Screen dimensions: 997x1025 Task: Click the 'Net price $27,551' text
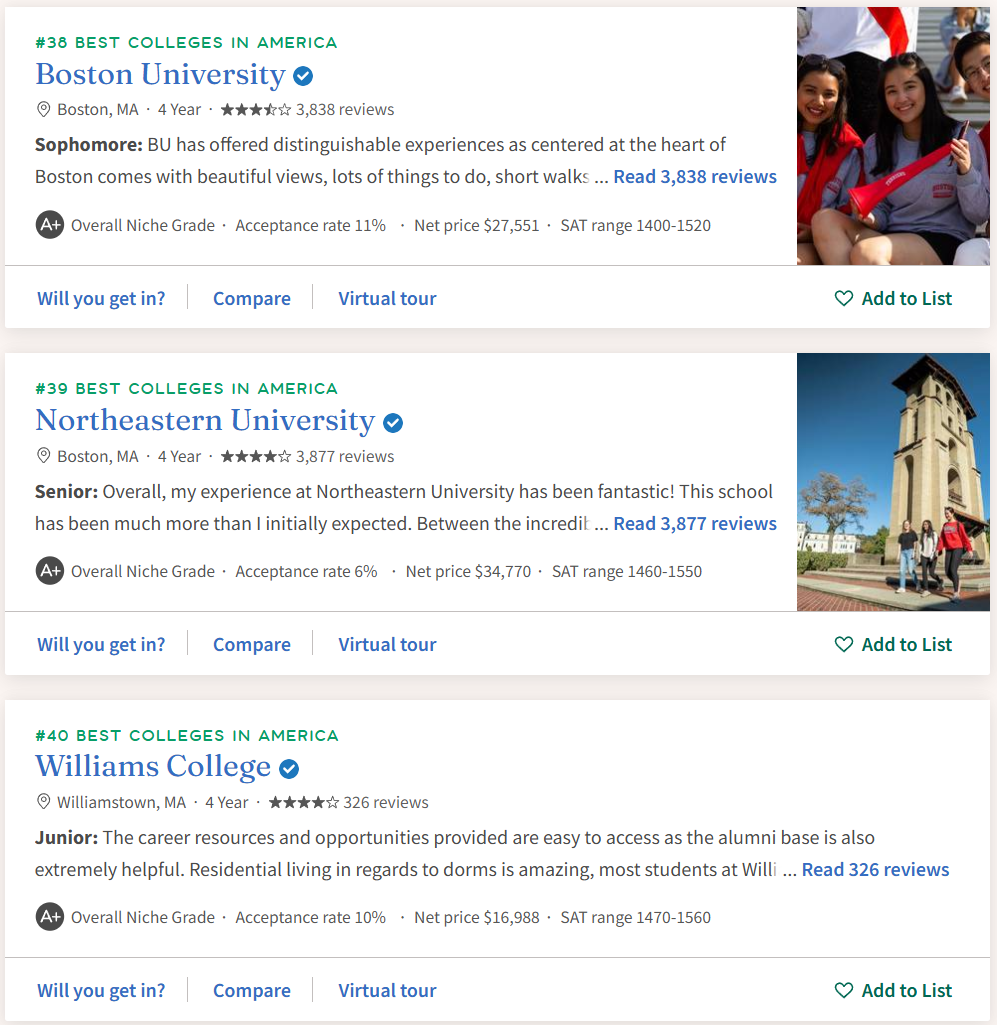(477, 226)
